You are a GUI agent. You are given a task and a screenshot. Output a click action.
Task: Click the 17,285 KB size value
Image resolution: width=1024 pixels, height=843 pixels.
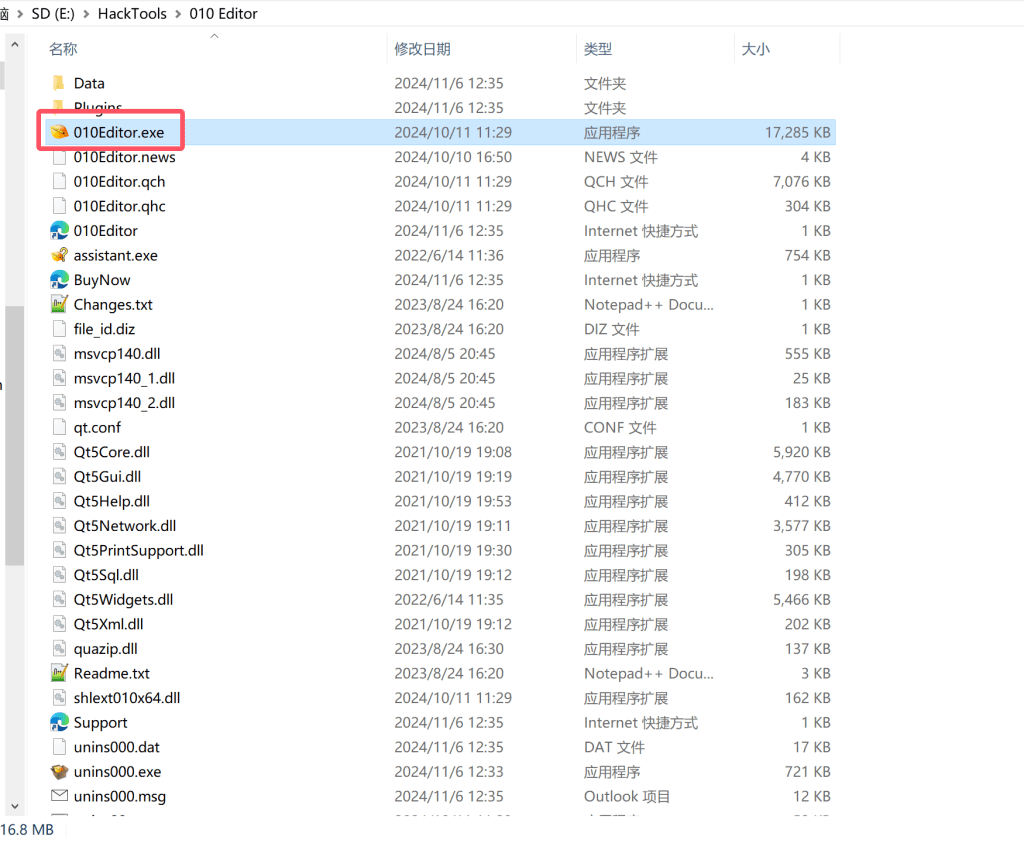click(x=797, y=133)
